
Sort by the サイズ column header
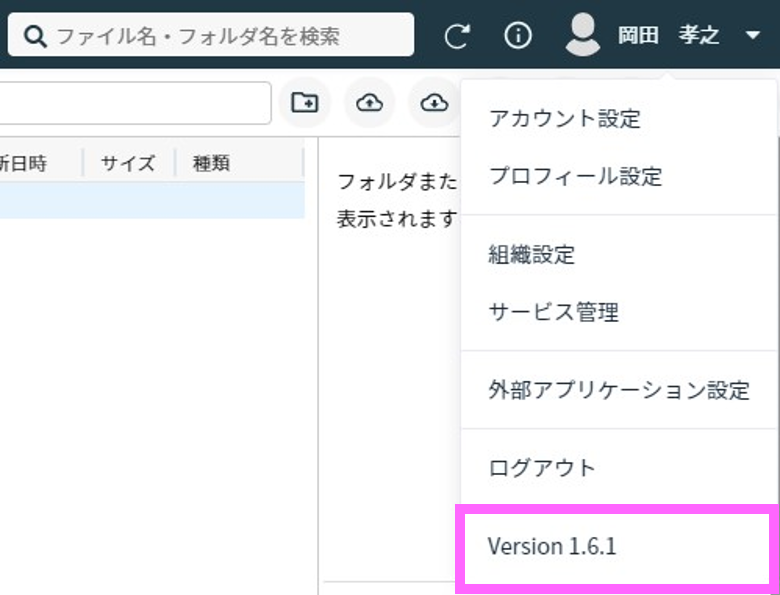128,163
